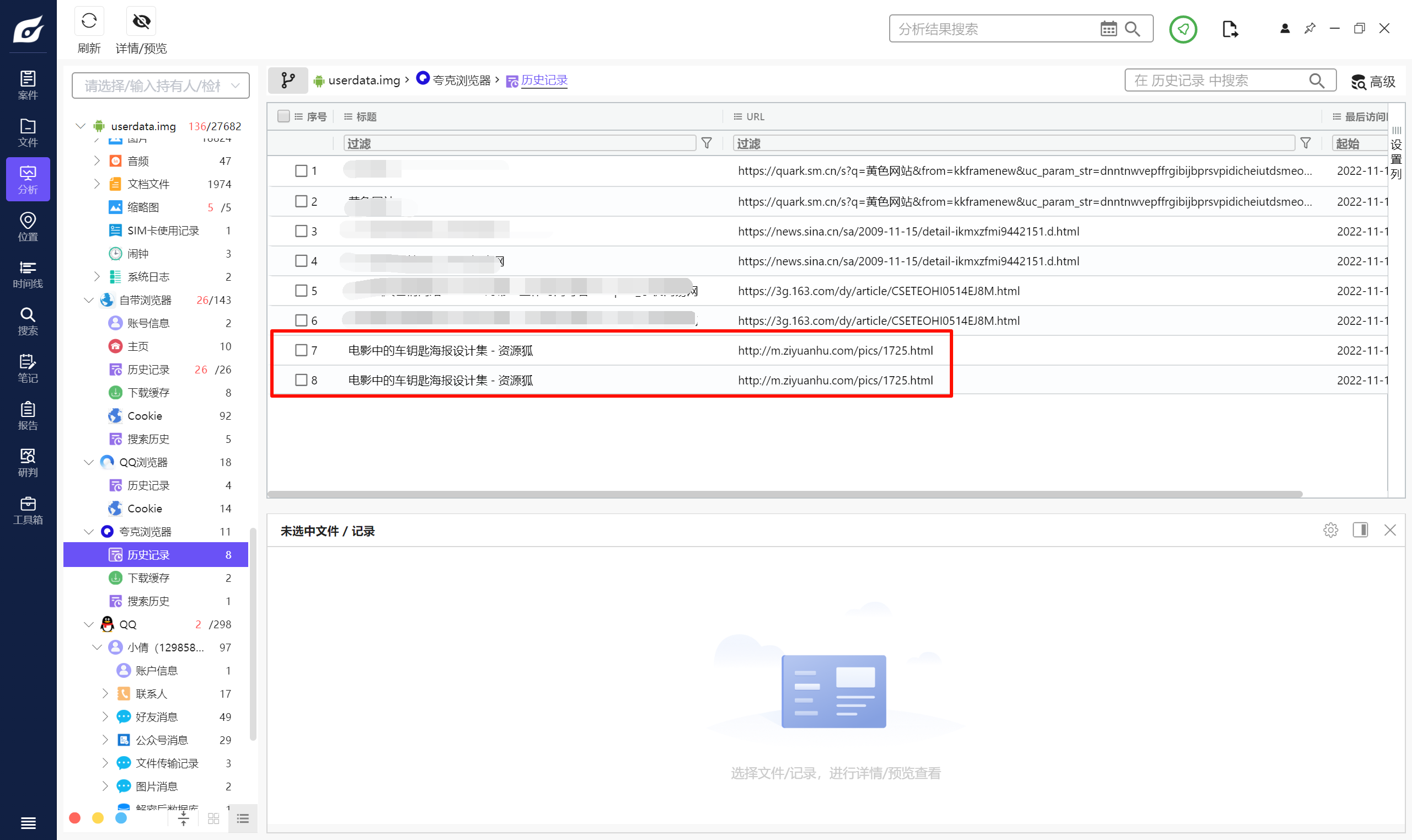Open the 位置 sidebar section

click(x=28, y=227)
